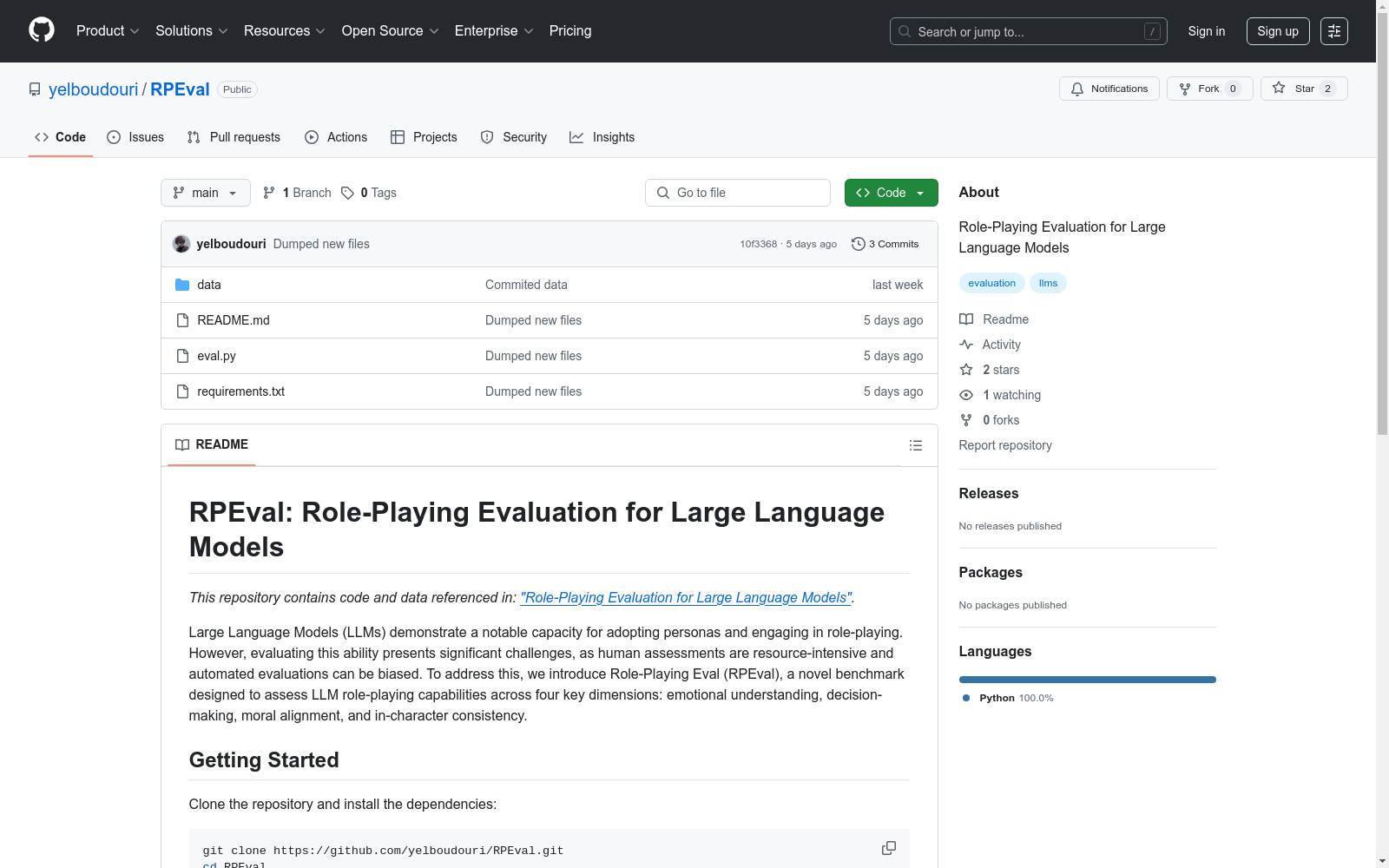The height and width of the screenshot is (868, 1389).
Task: Click the fork icon beside 0 forks
Action: [x=966, y=420]
